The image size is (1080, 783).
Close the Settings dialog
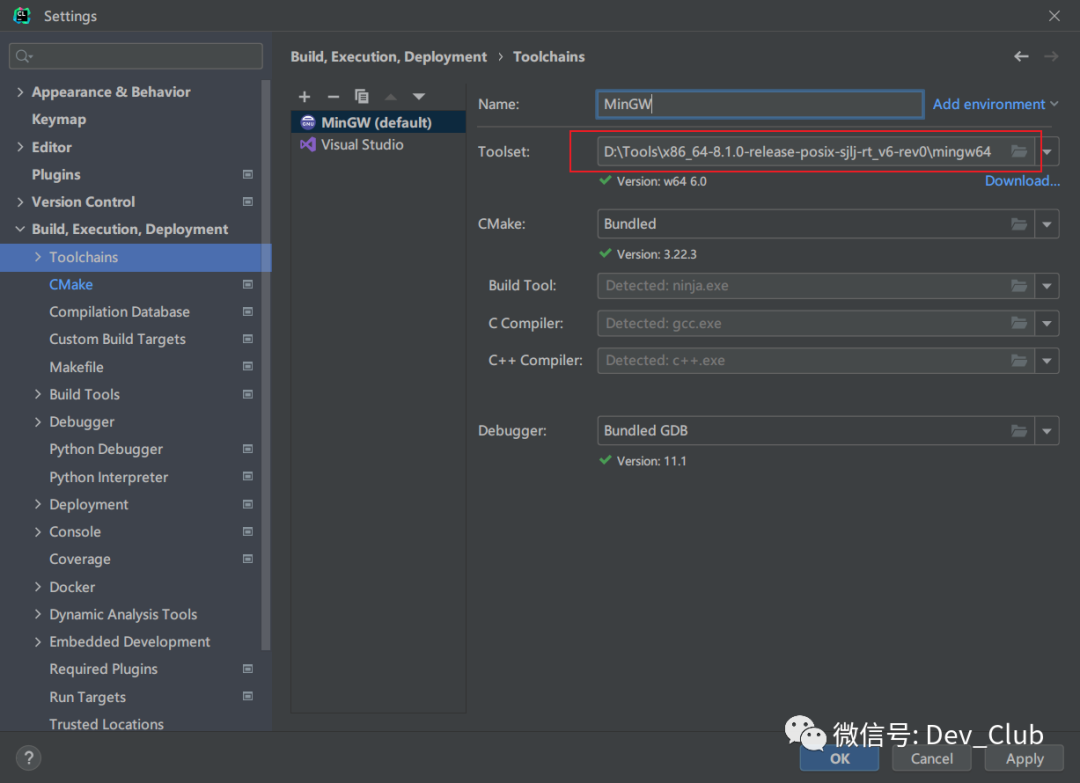(1054, 15)
